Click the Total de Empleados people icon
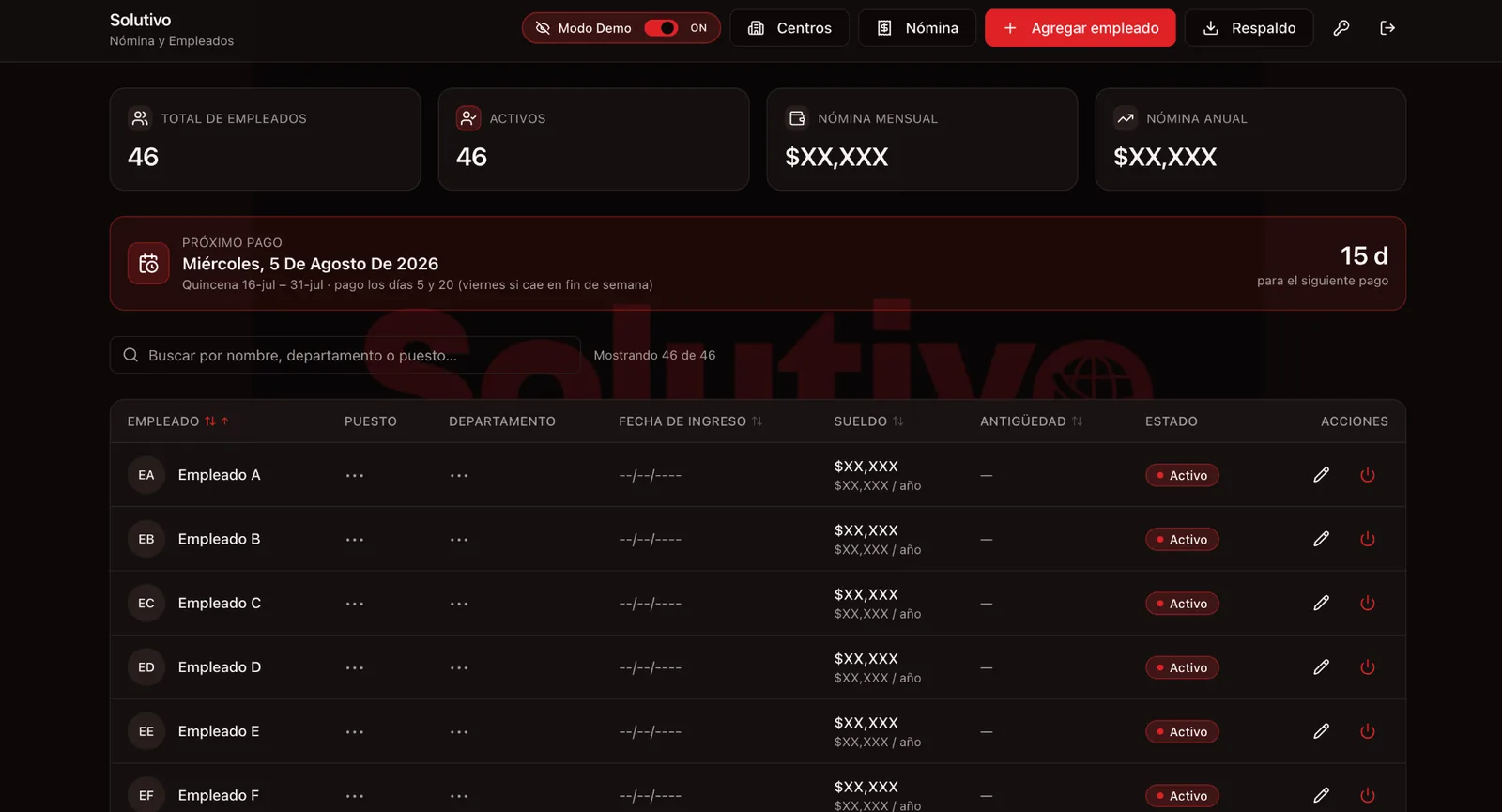This screenshot has height=812, width=1502. 140,118
